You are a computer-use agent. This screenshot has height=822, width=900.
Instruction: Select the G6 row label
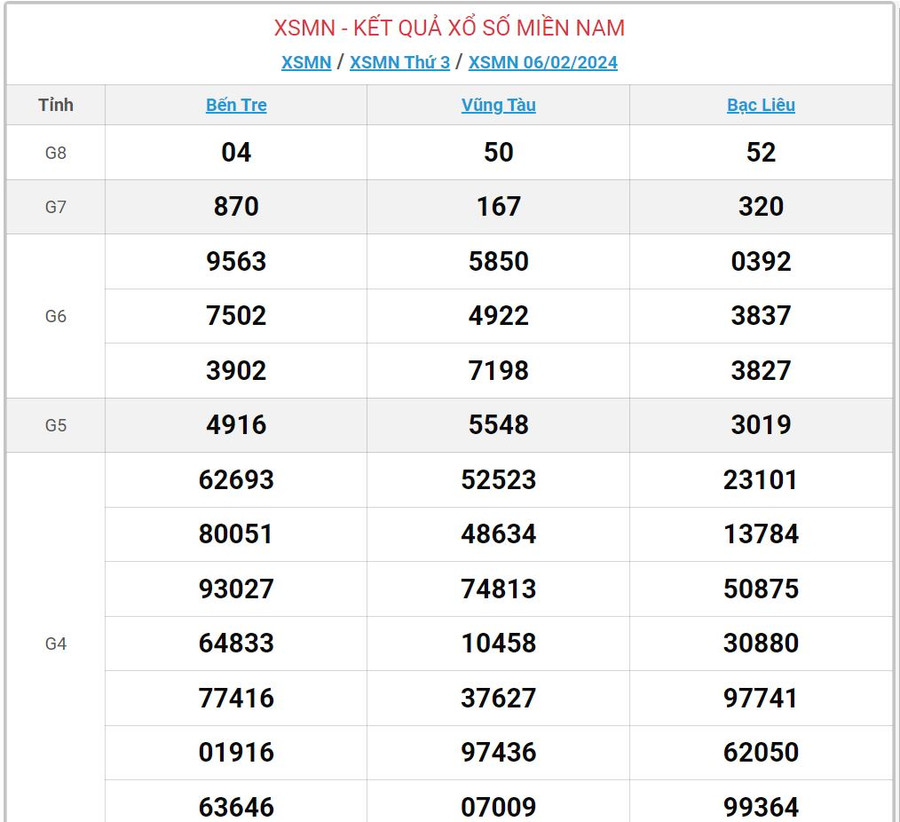(x=56, y=316)
